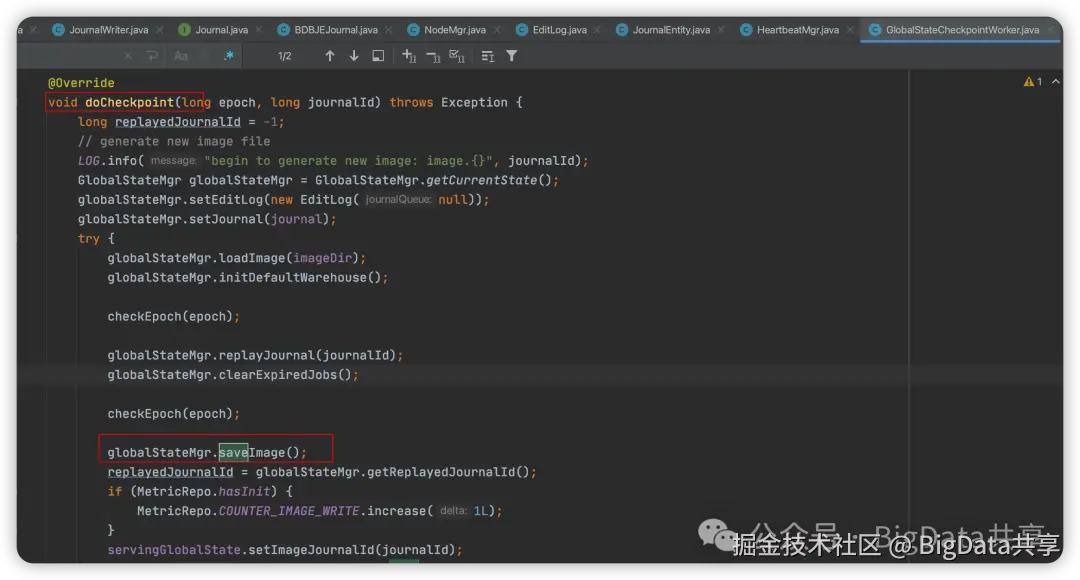Screen dimensions: 1080x580
Task: Click the setImageJournalId(journalId) call
Action: click(351, 550)
